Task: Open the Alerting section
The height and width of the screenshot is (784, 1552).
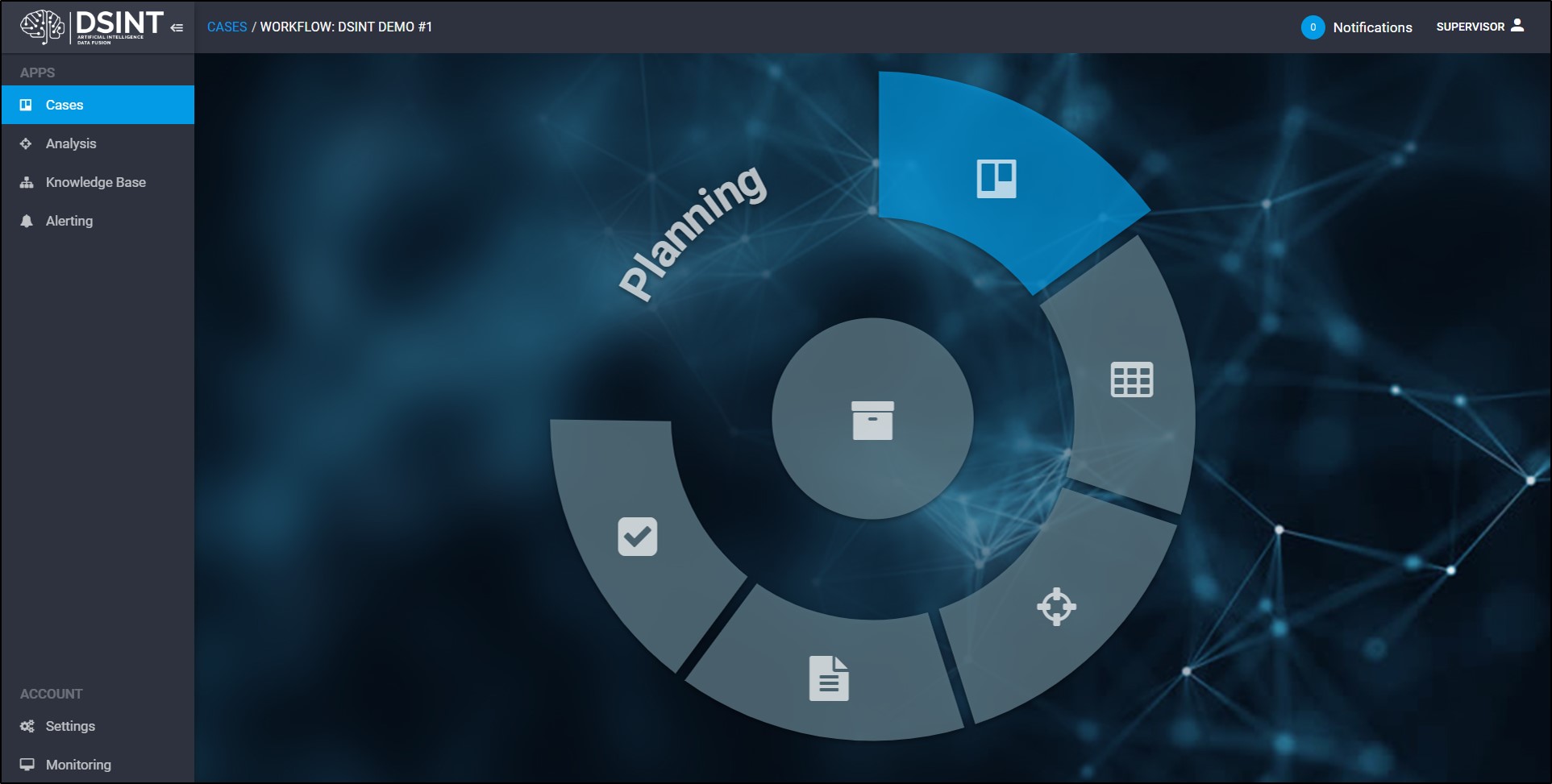Action: [98, 221]
